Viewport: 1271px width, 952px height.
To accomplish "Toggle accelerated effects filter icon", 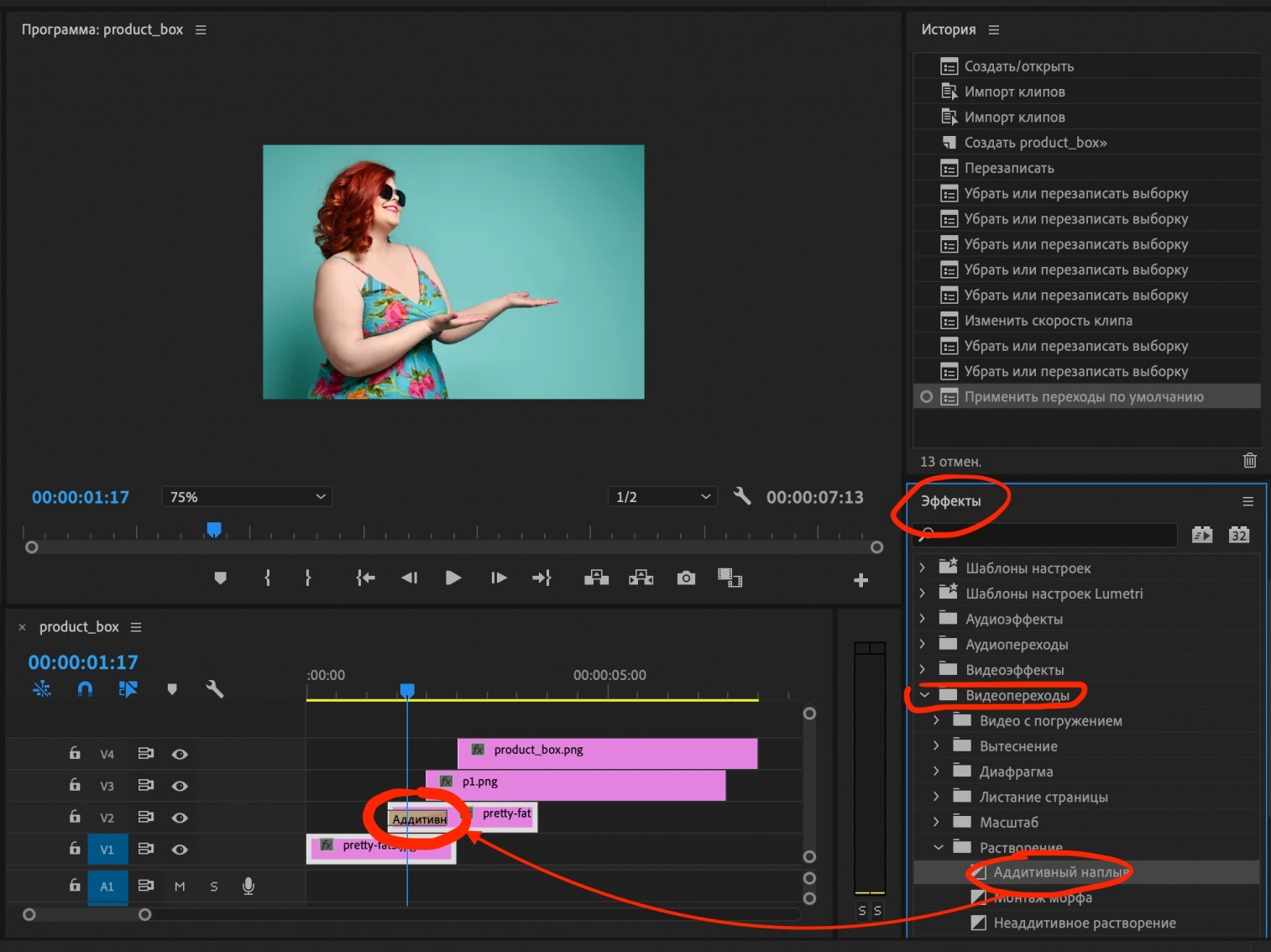I will [1202, 534].
